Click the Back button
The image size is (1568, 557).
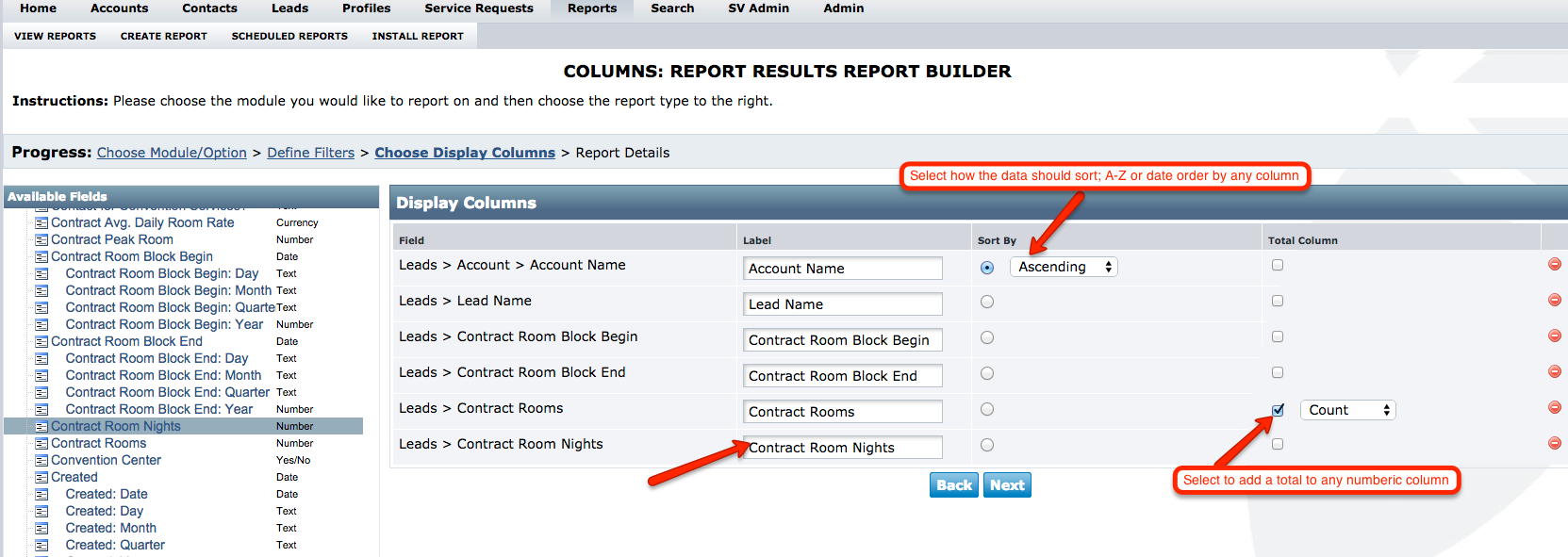[x=954, y=484]
